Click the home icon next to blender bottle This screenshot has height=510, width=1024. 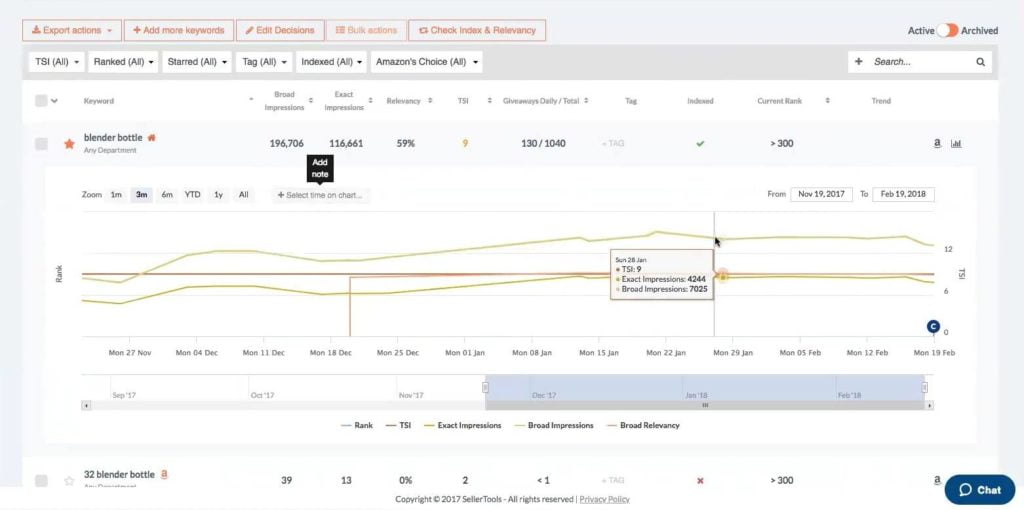pyautogui.click(x=152, y=138)
